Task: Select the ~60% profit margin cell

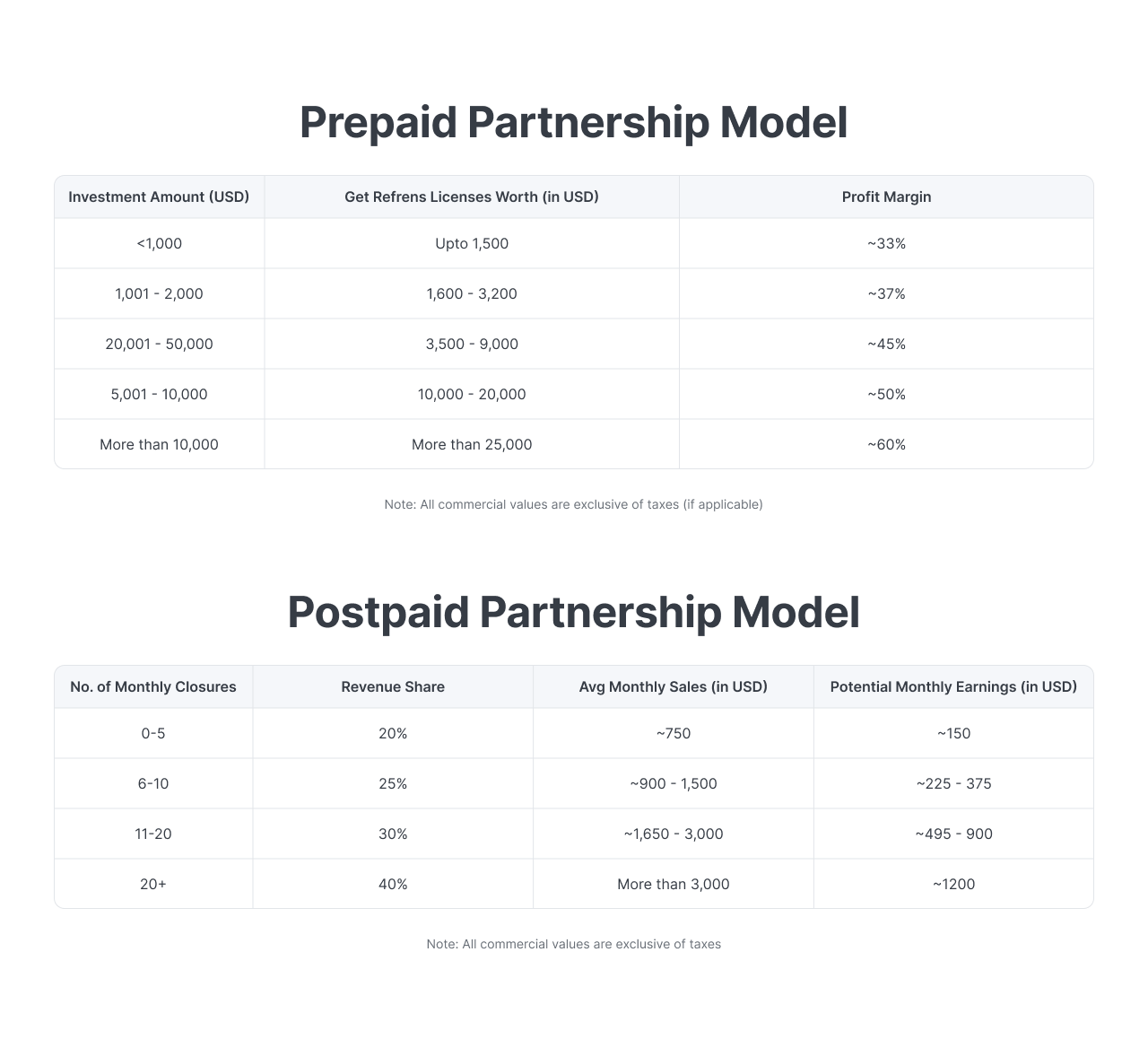Action: click(x=886, y=444)
